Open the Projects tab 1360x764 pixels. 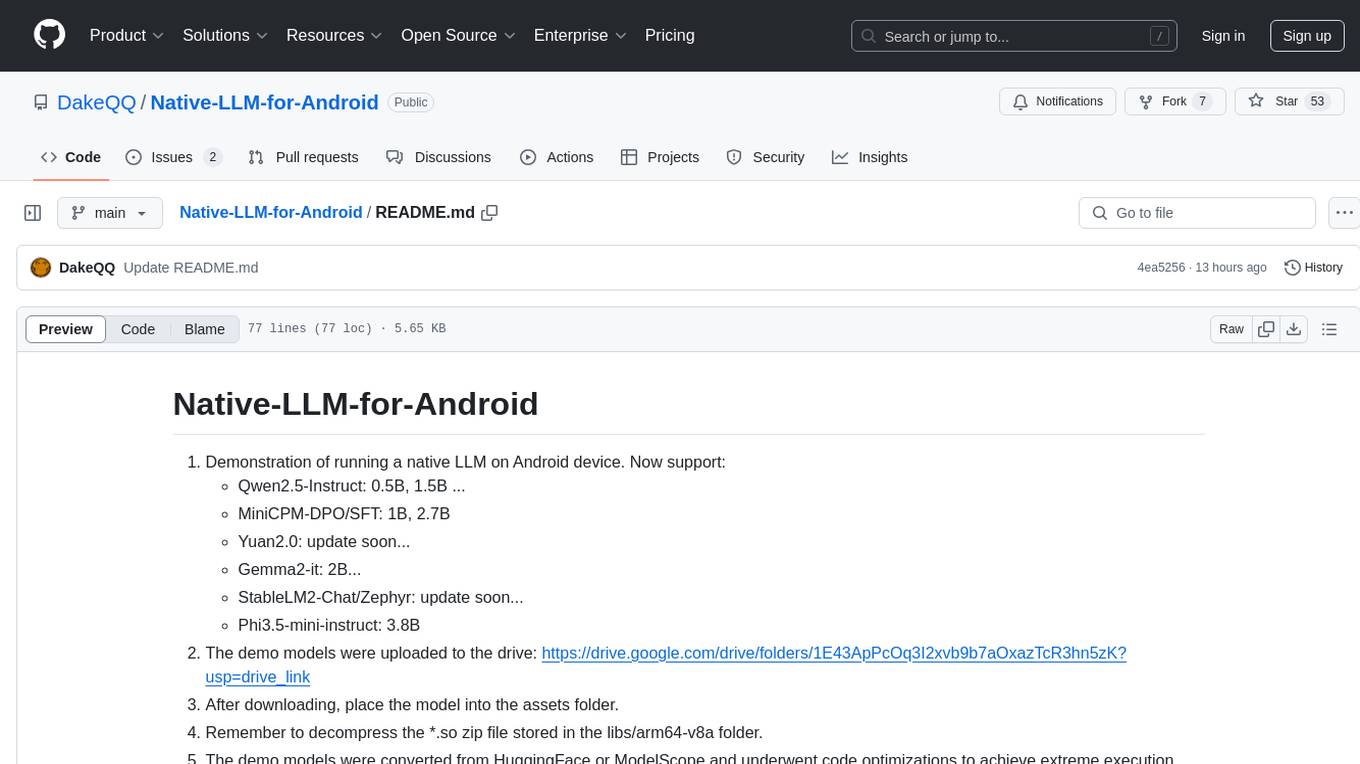(x=660, y=157)
